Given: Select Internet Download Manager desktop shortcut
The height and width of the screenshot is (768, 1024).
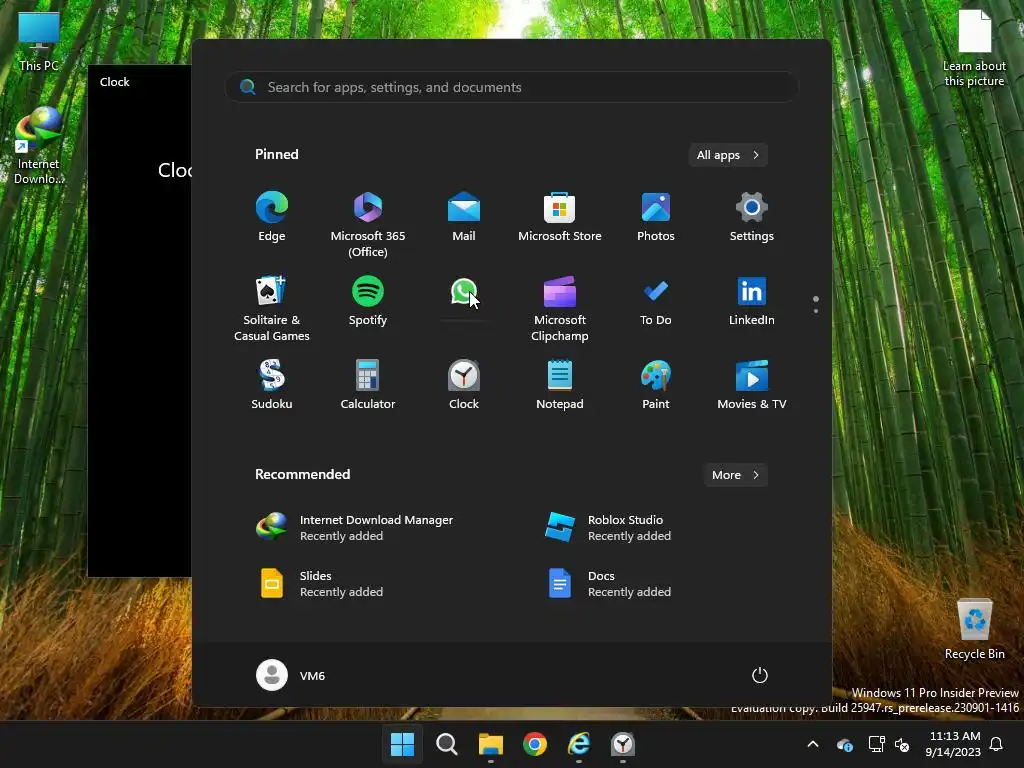Looking at the screenshot, I should 39,146.
